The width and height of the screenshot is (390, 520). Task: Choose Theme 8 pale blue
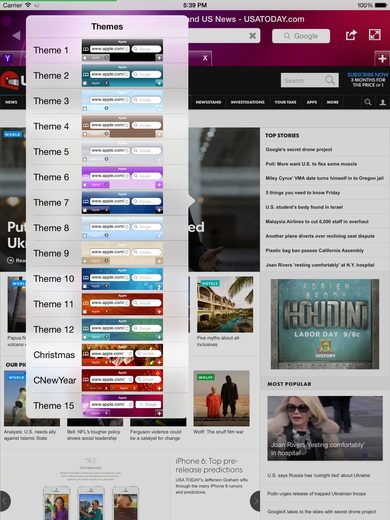107,228
